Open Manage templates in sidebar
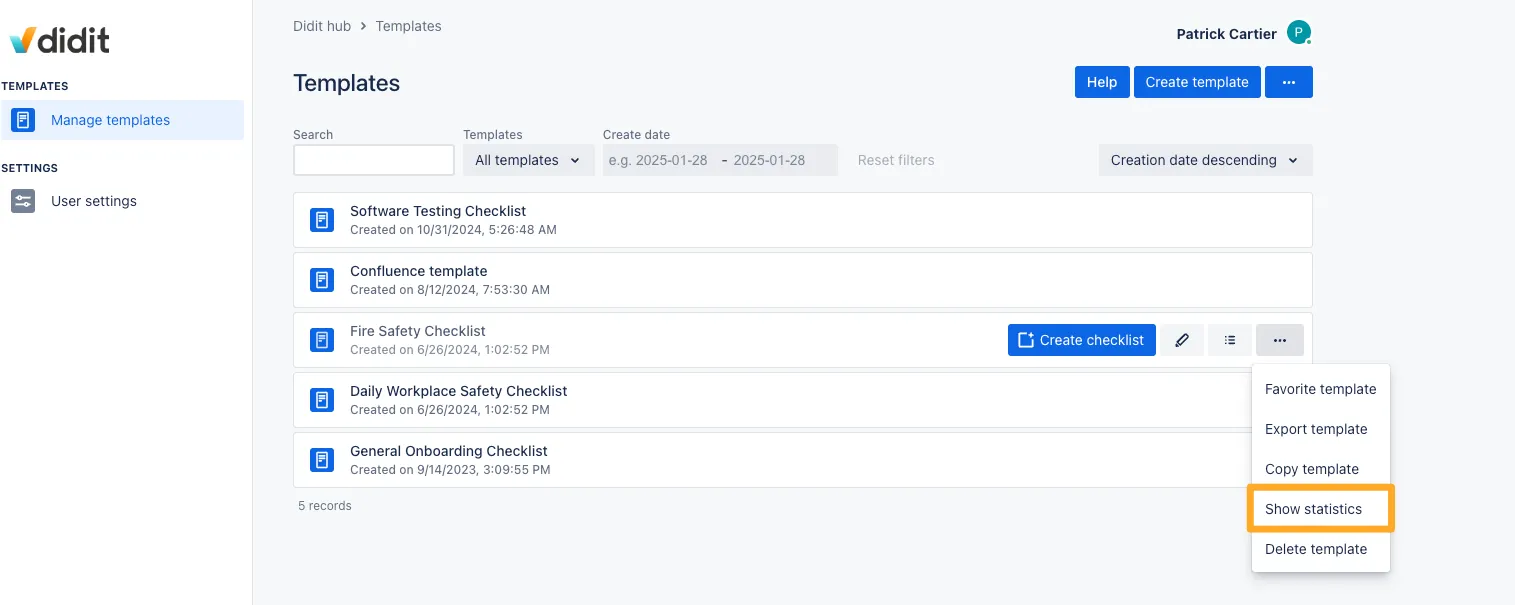The height and width of the screenshot is (605, 1515). click(x=122, y=120)
